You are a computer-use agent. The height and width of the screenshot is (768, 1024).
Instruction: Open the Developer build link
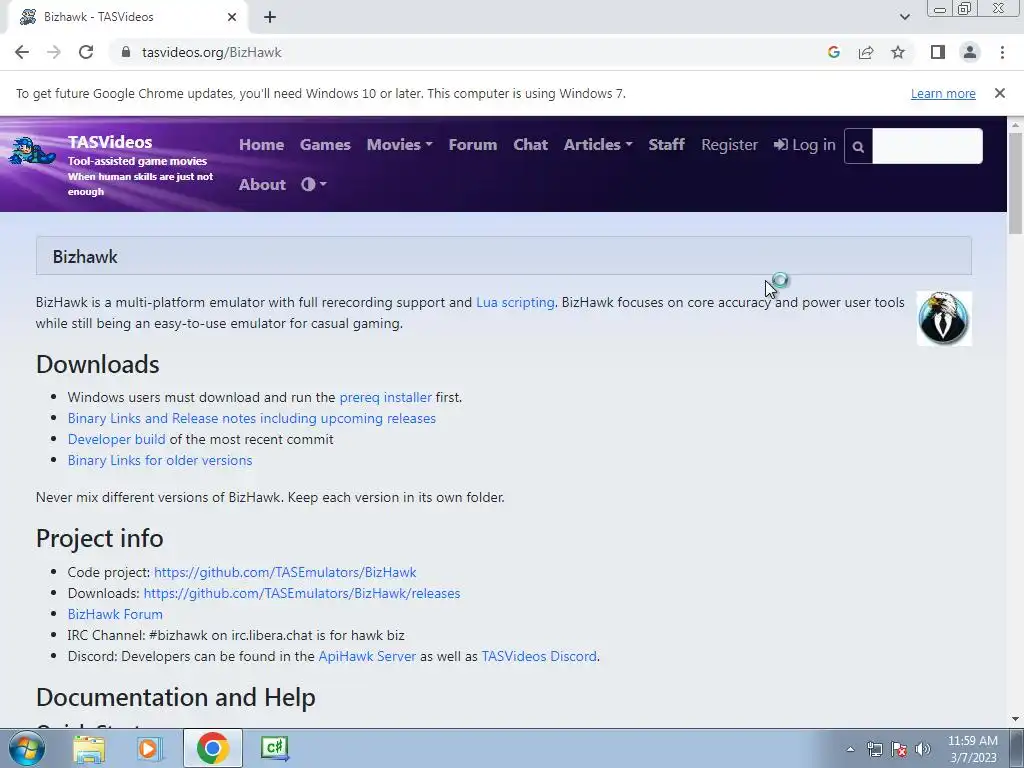click(117, 439)
